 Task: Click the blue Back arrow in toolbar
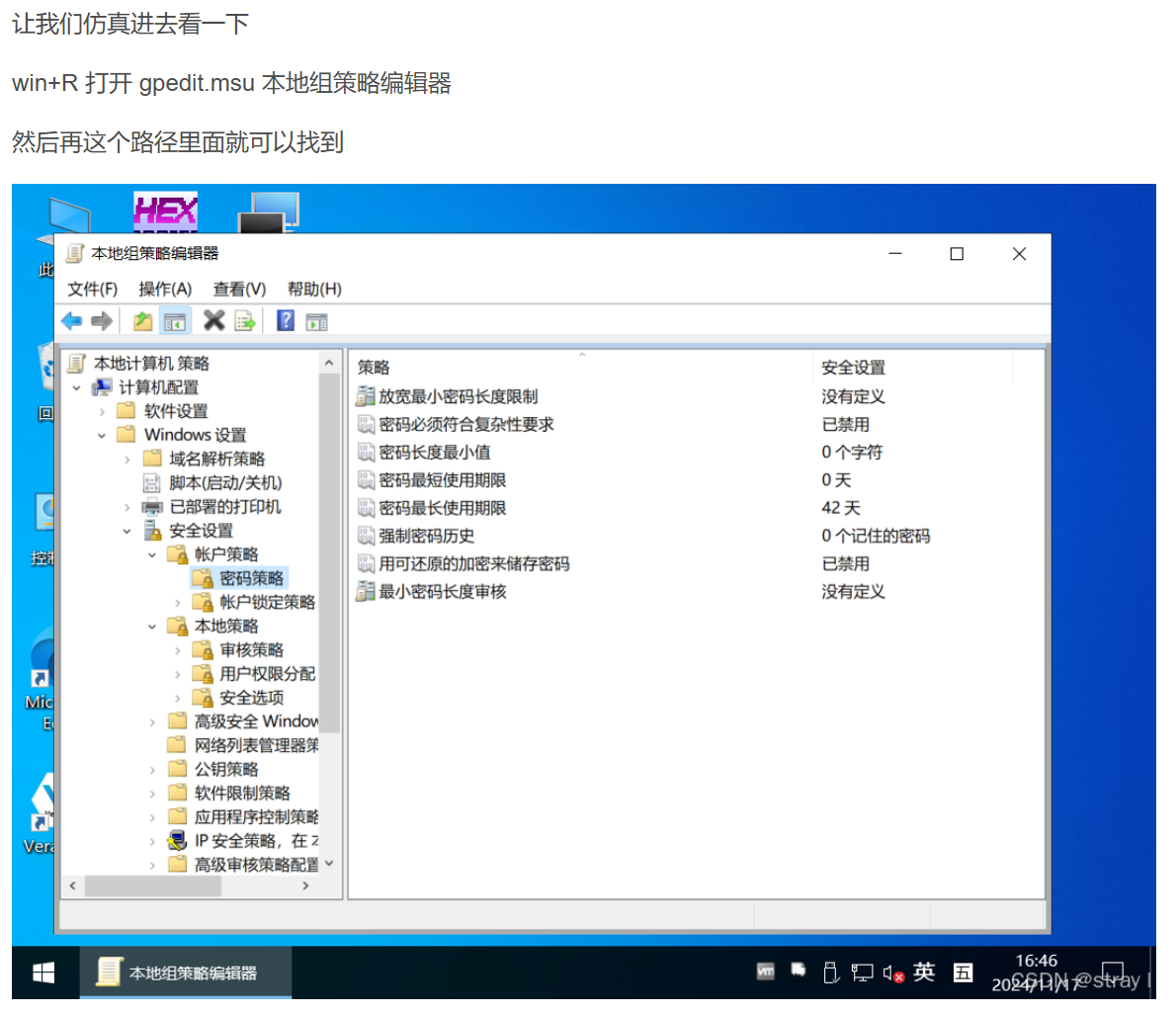[x=71, y=321]
